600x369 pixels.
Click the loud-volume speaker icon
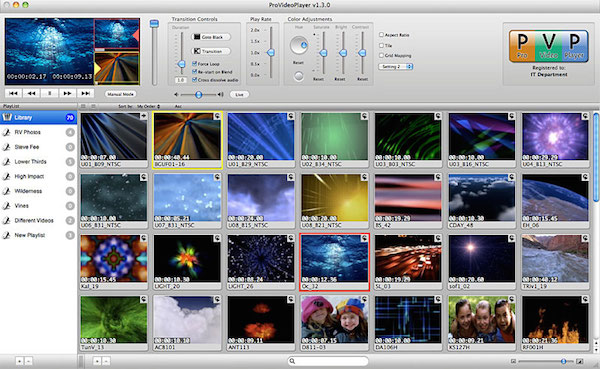pyautogui.click(x=220, y=95)
